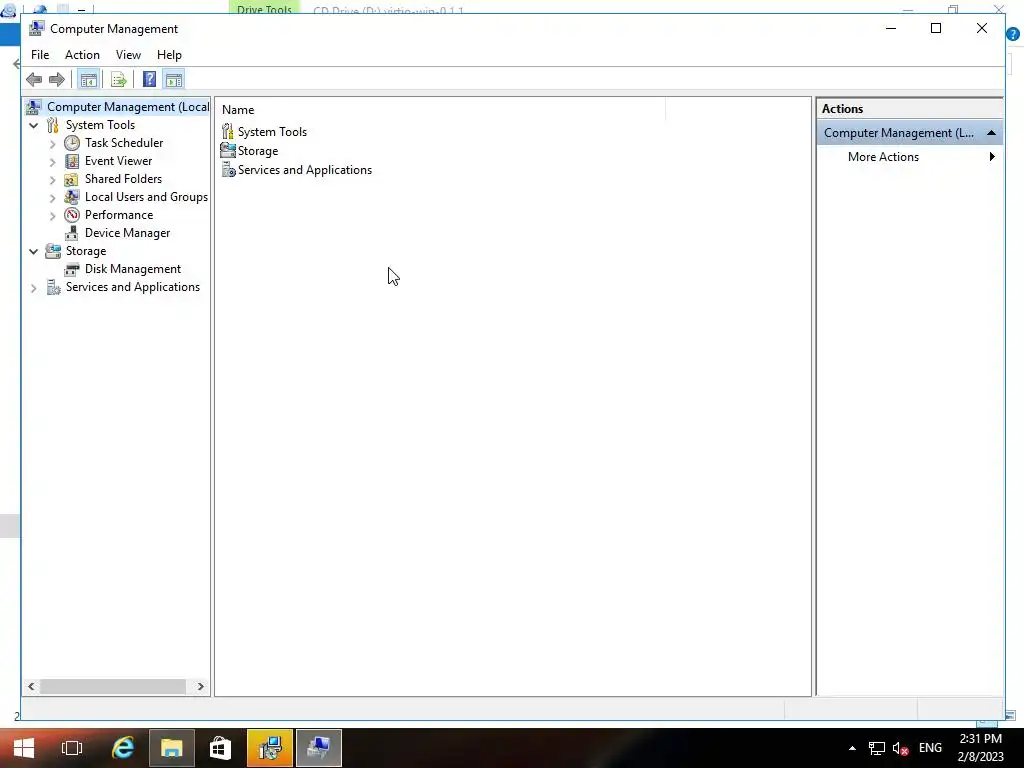Click the Forward arrow toolbar icon
Image resolution: width=1024 pixels, height=768 pixels.
click(57, 80)
